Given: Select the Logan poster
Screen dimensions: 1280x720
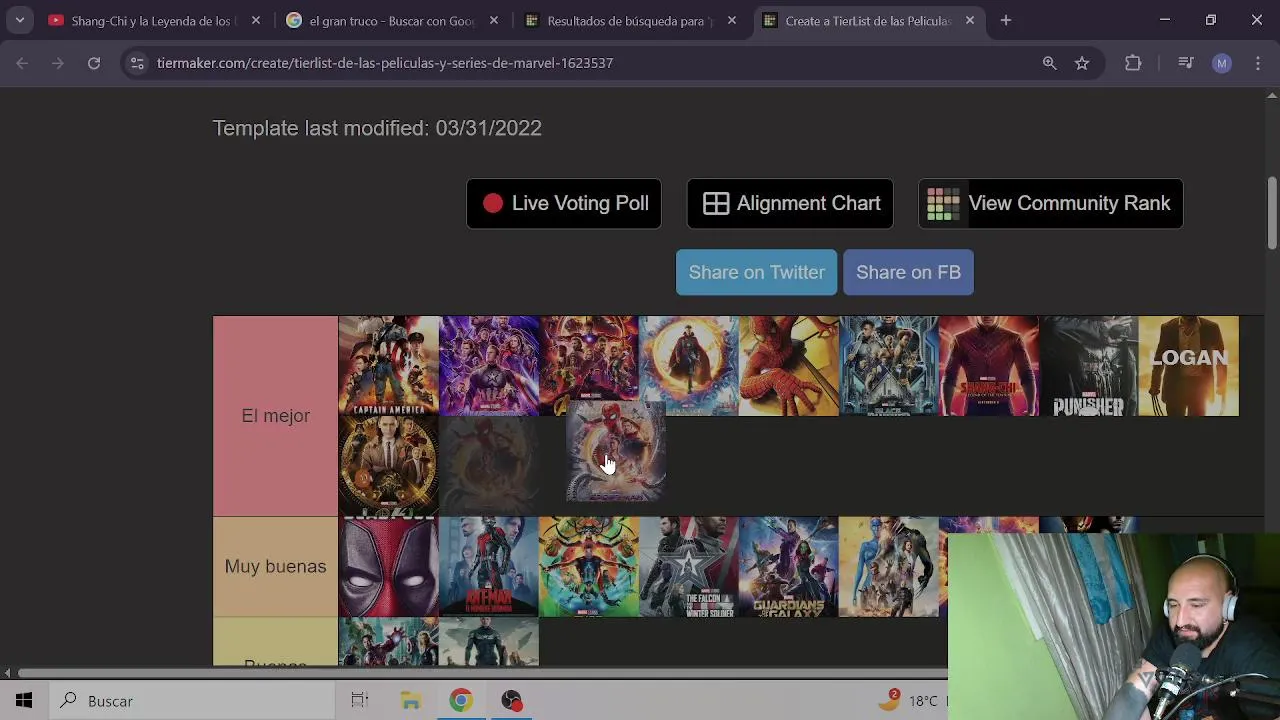Looking at the screenshot, I should click(x=1189, y=366).
